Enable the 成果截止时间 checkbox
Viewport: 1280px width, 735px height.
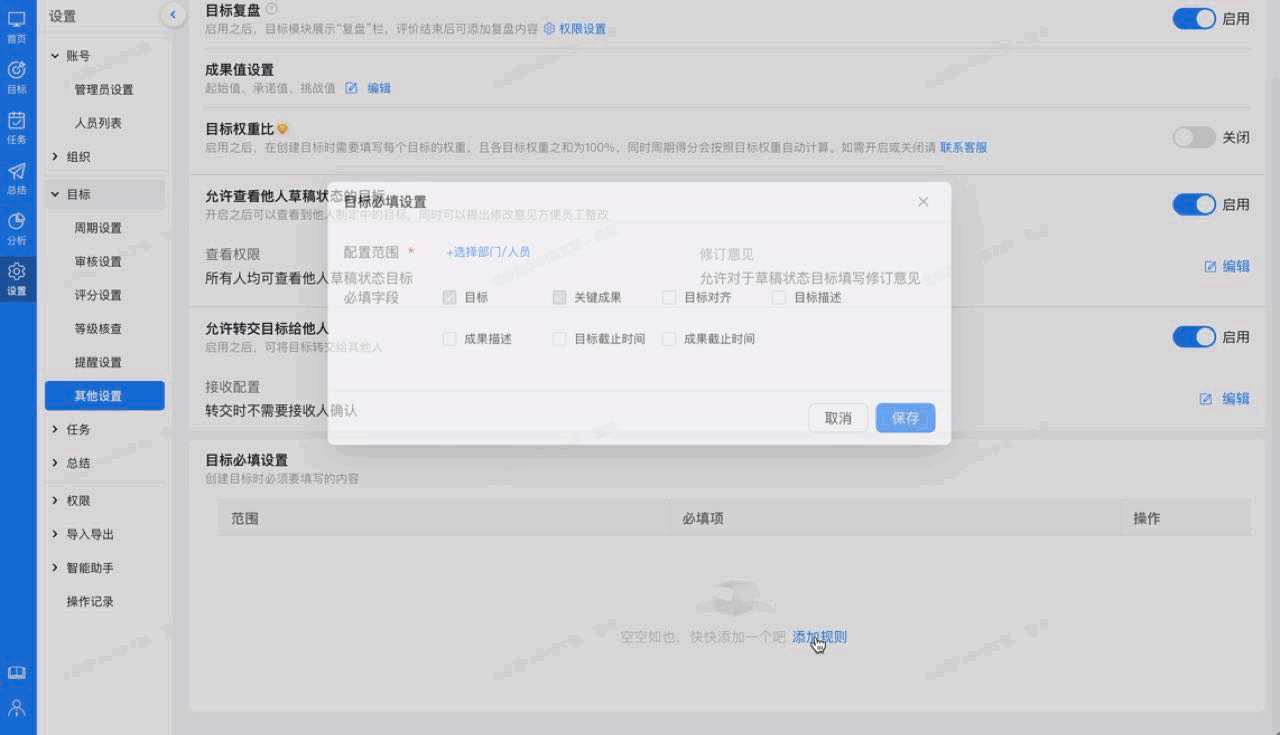[x=669, y=339]
